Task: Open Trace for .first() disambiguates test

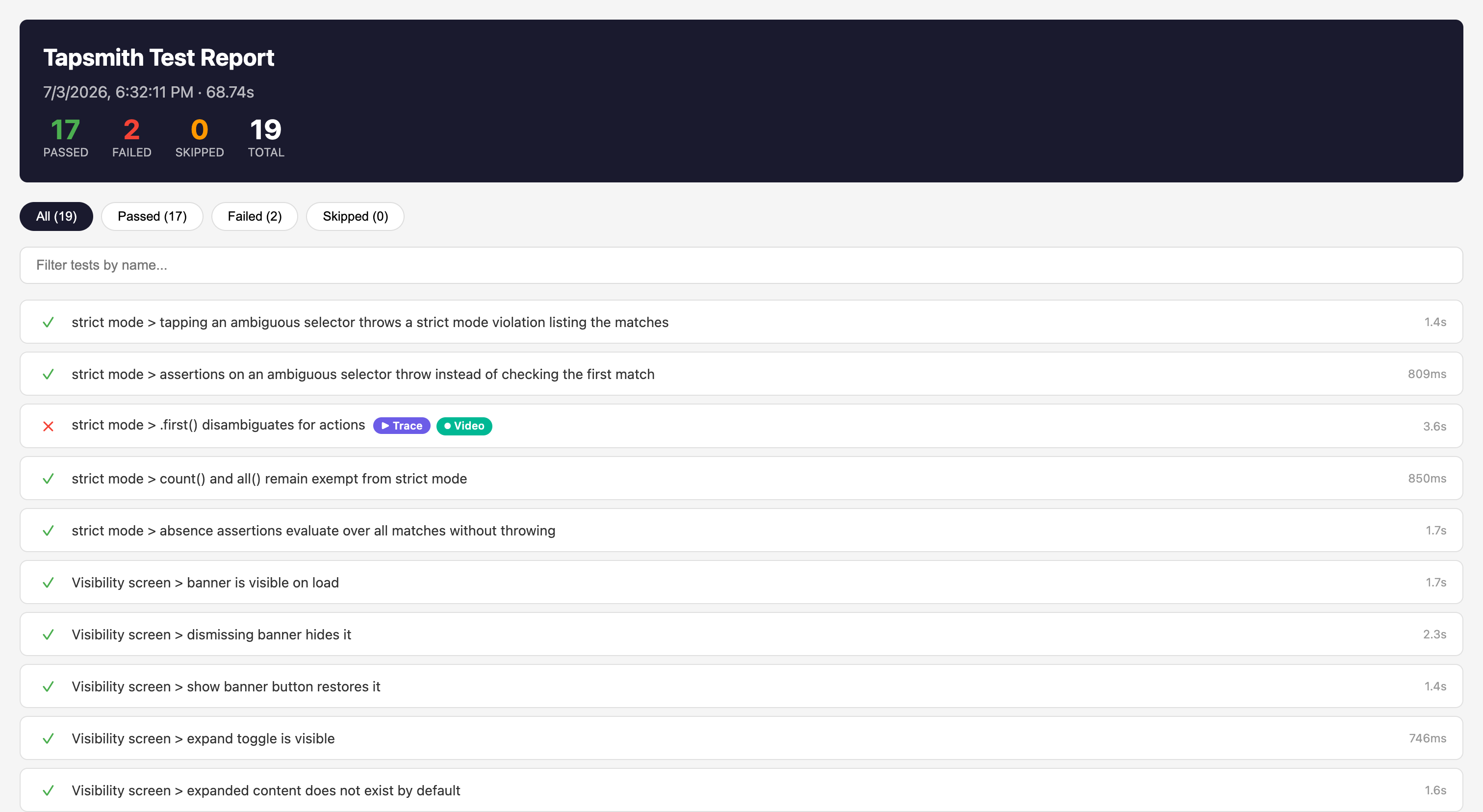Action: click(x=402, y=426)
